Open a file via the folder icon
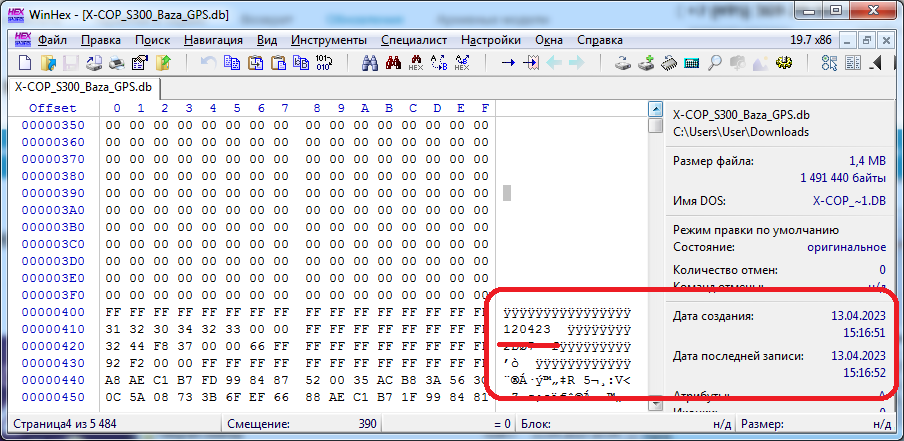Image resolution: width=904 pixels, height=441 pixels. [x=47, y=63]
